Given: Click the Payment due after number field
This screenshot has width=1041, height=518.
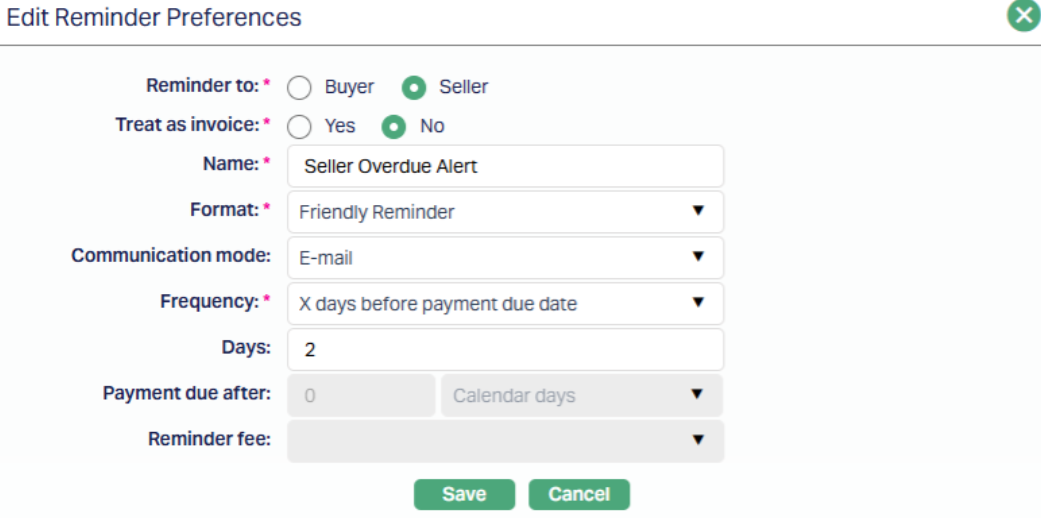Looking at the screenshot, I should (x=361, y=395).
